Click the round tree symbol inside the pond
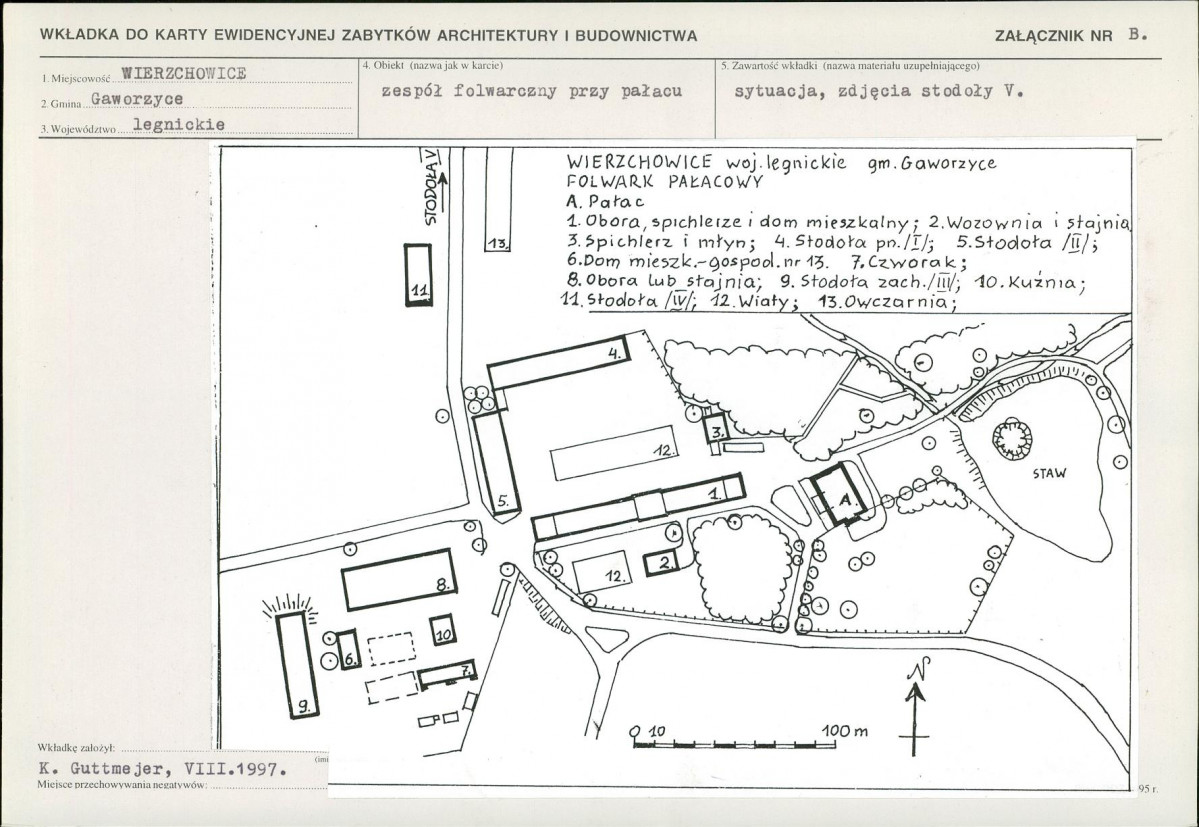The image size is (1199, 827). coord(1012,438)
